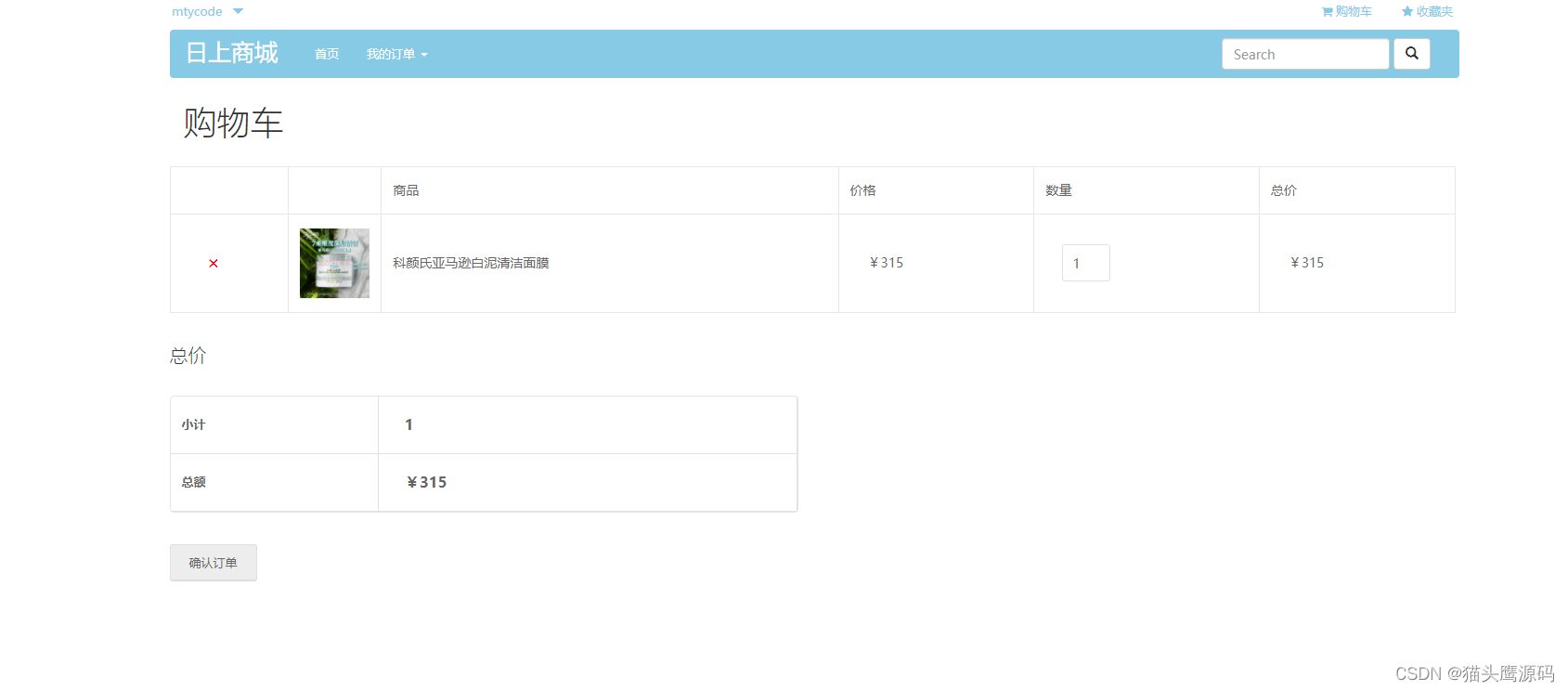1568x691 pixels.
Task: Click the ¥315 total under 总价 column
Action: [1307, 263]
